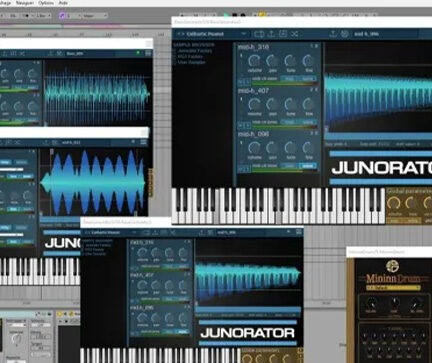
Task: Click previous/next preset arrows in largest Junorator
Action: [180, 34]
